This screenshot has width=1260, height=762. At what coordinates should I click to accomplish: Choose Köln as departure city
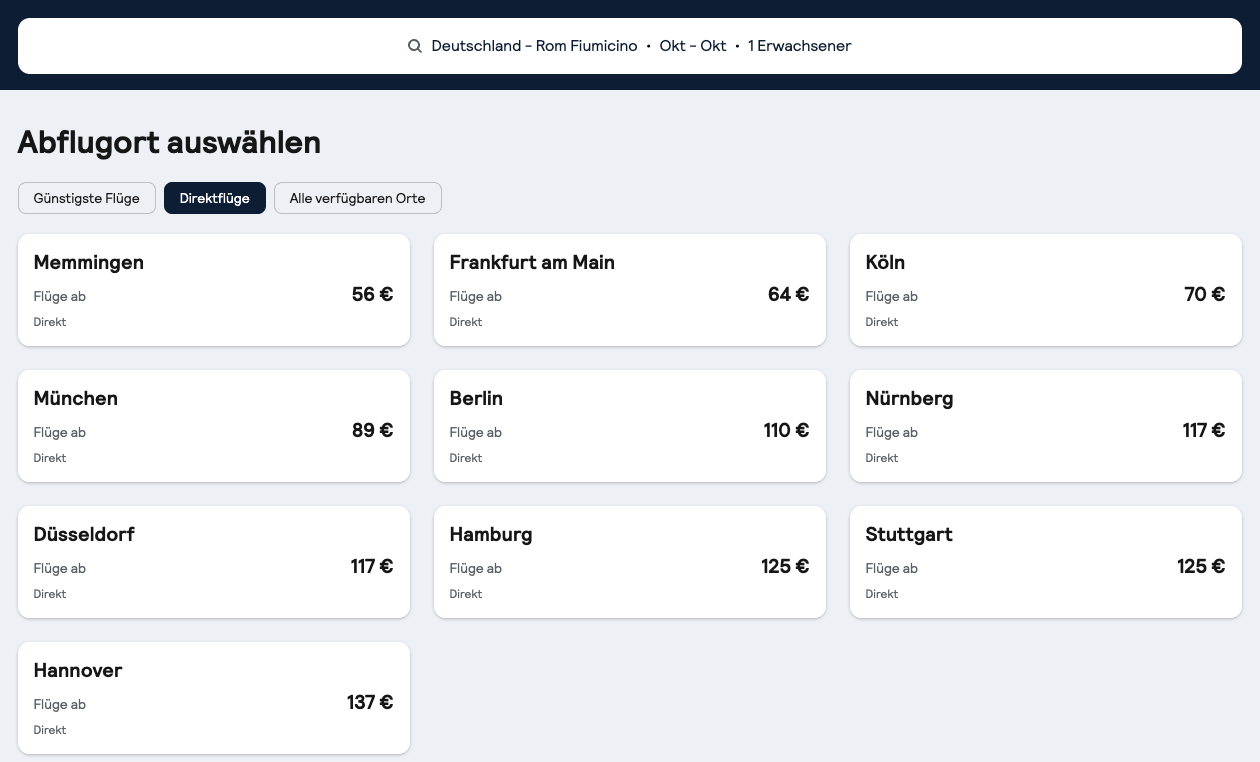tap(1046, 290)
